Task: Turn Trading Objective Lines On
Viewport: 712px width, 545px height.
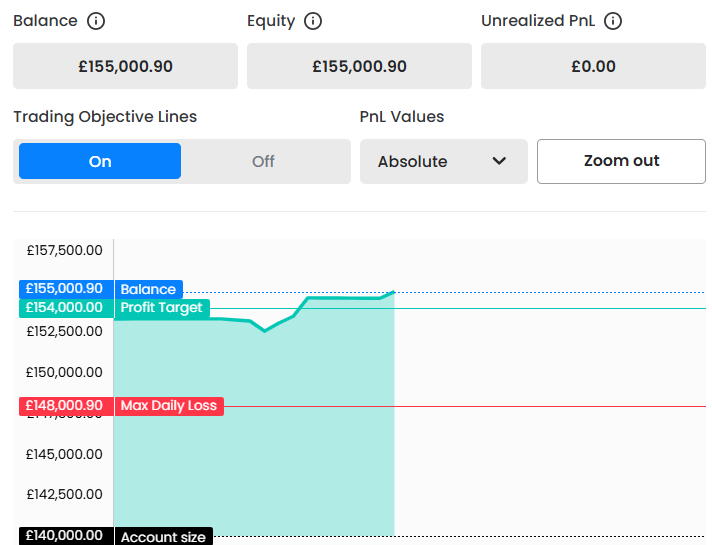Action: [100, 161]
